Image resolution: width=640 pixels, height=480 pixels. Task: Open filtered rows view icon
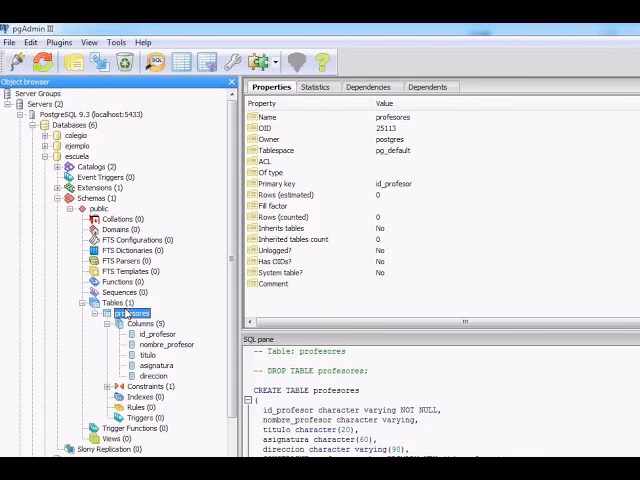pyautogui.click(x=207, y=62)
